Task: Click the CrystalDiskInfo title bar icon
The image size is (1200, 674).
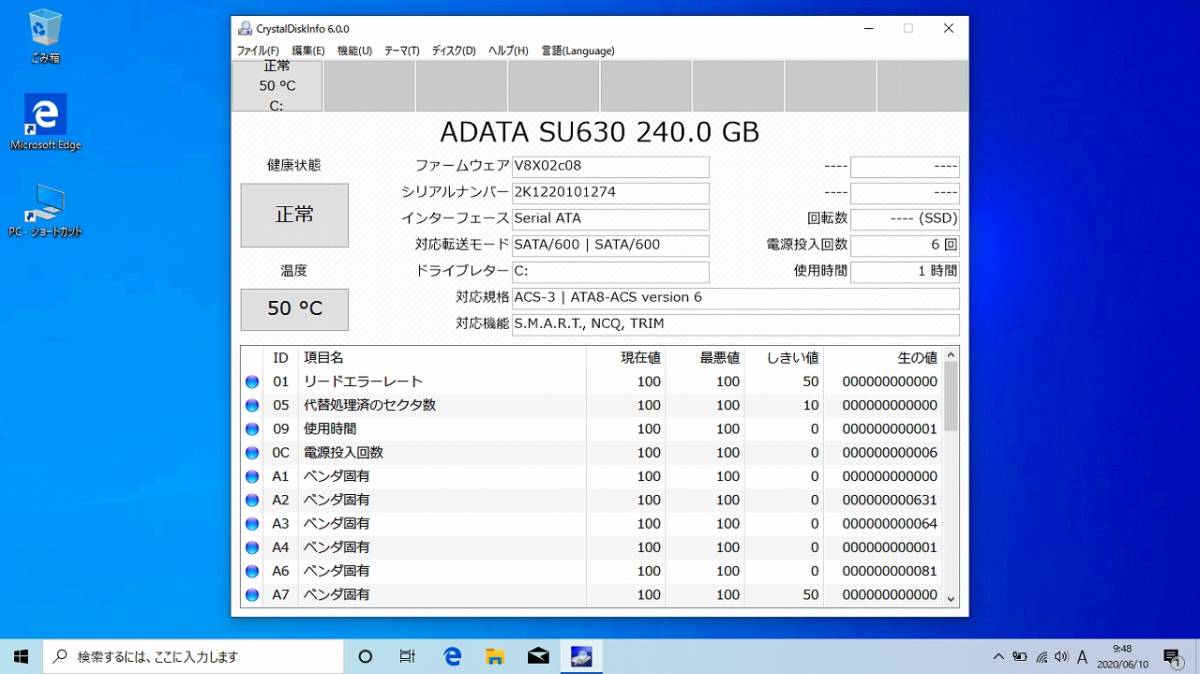Action: click(244, 28)
